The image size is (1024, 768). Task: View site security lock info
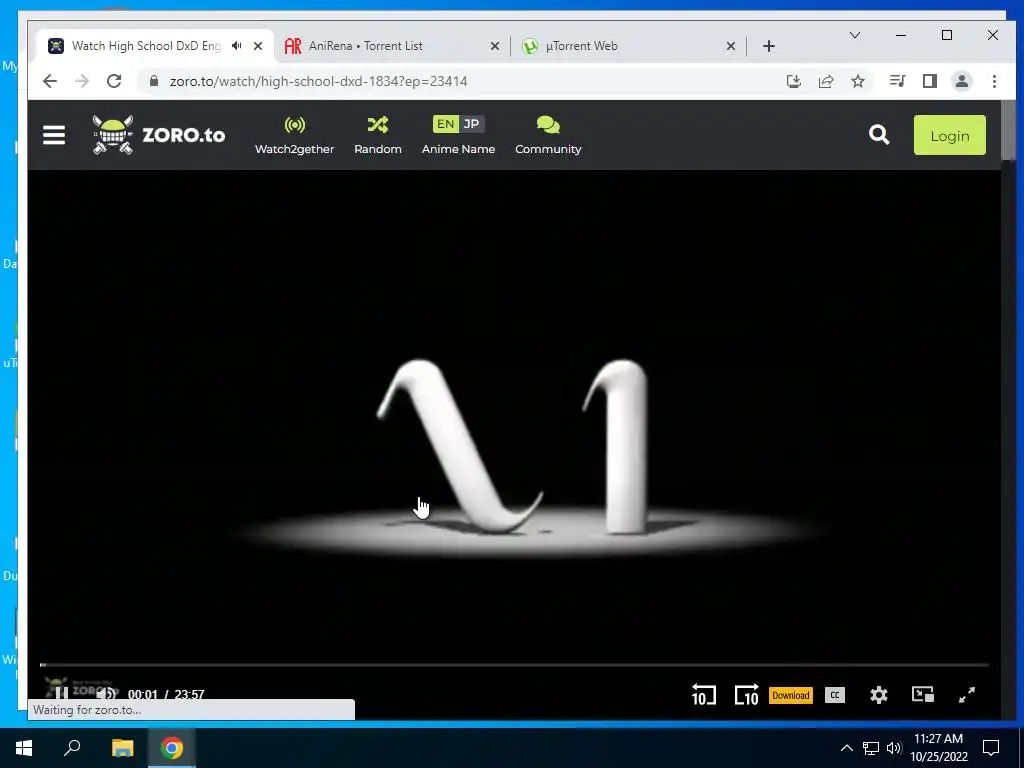pyautogui.click(x=153, y=81)
